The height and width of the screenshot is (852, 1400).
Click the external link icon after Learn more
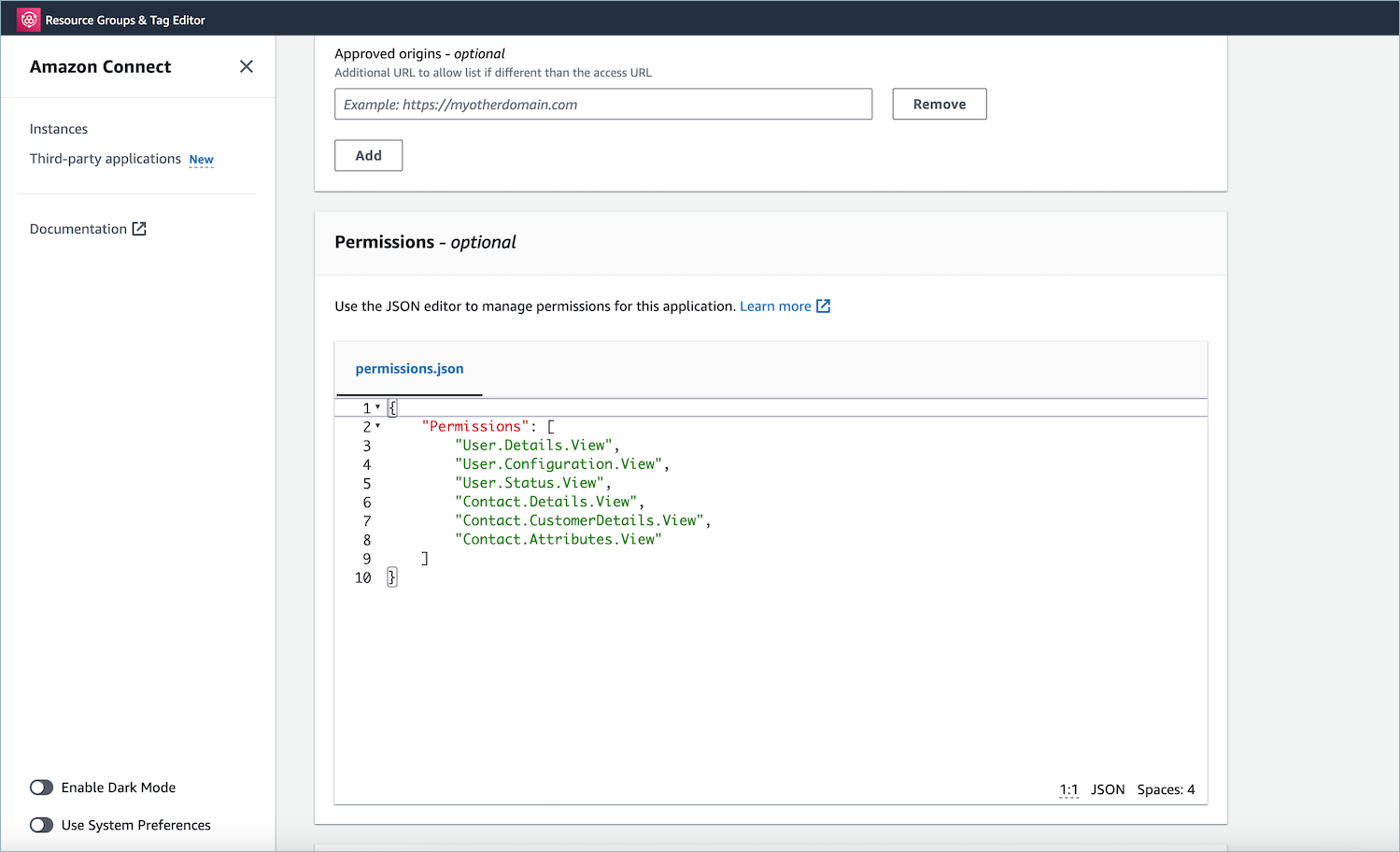824,306
